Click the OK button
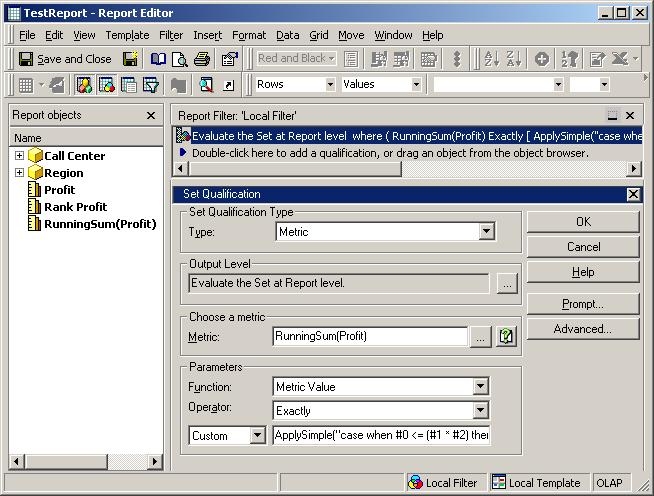654x496 pixels. 583,221
